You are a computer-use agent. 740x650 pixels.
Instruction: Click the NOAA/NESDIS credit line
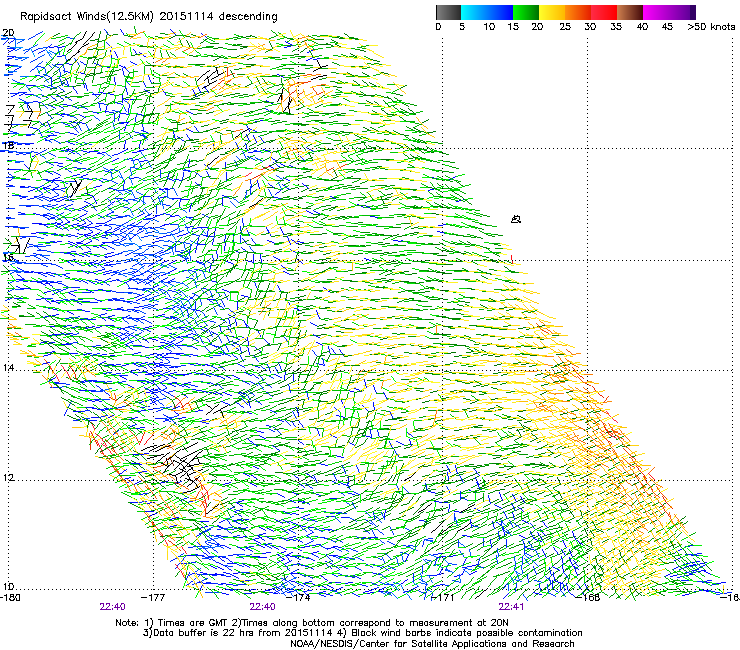(432, 644)
